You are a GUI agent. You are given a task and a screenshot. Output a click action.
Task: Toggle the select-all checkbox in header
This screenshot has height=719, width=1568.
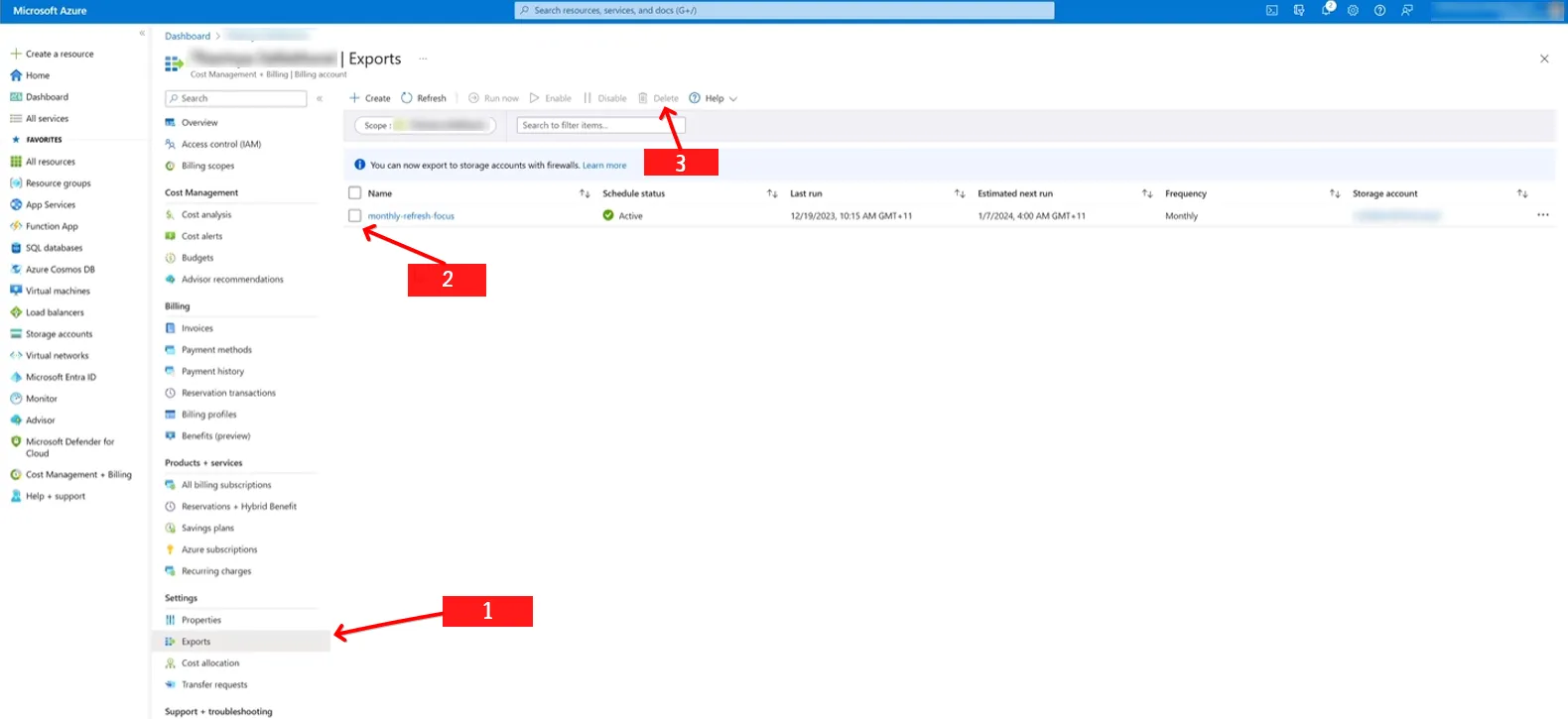355,193
